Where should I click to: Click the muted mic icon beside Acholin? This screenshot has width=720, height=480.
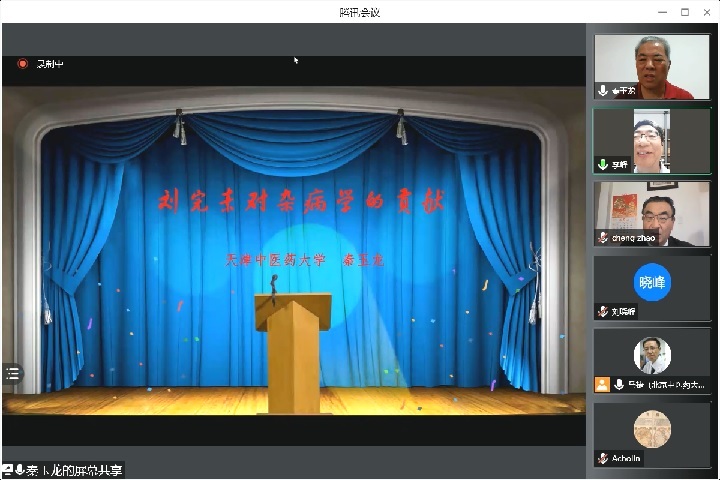tap(603, 458)
